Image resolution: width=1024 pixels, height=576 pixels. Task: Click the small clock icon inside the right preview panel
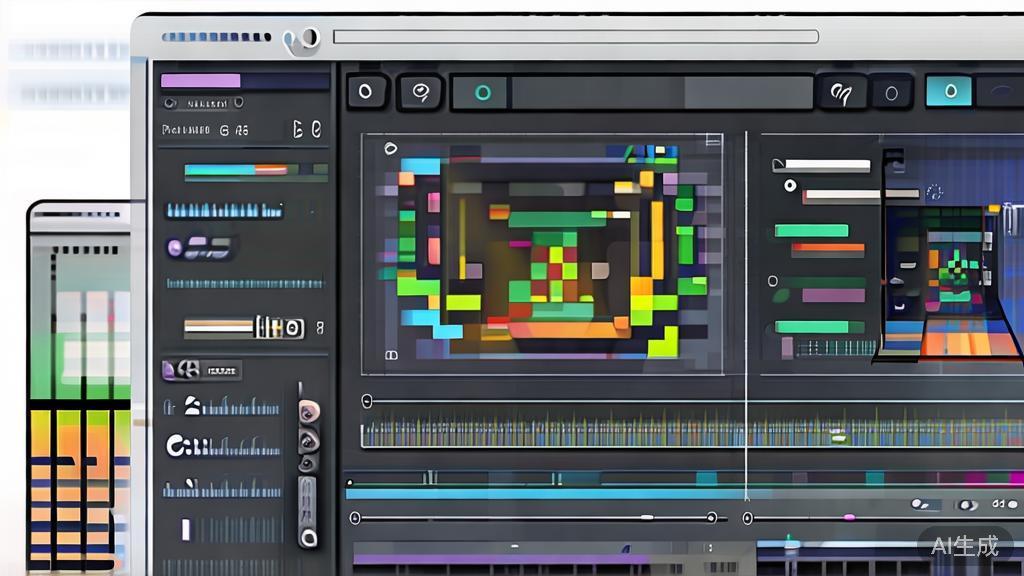934,193
